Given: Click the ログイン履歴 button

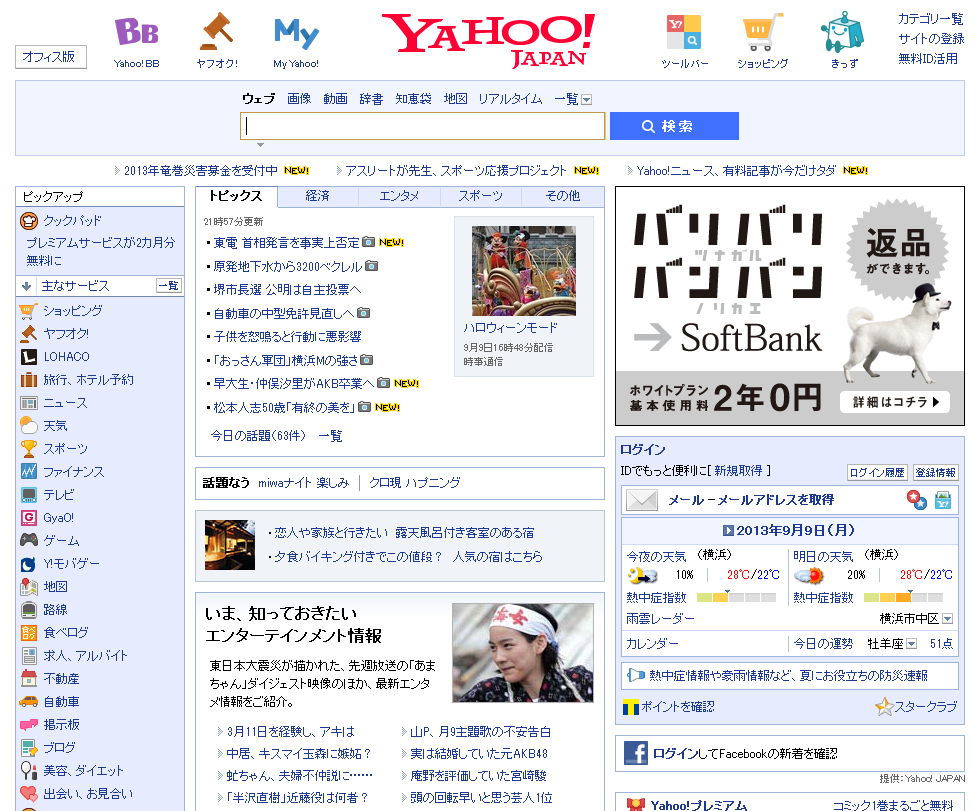Looking at the screenshot, I should 877,472.
